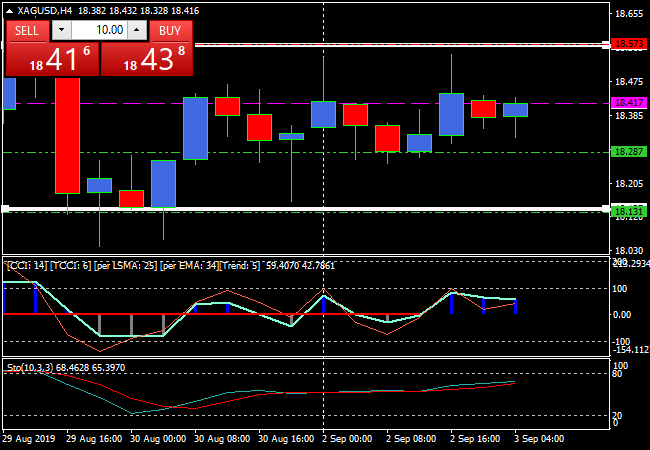Click the BUY button
Viewport: 650px width, 450px height.
[170, 31]
